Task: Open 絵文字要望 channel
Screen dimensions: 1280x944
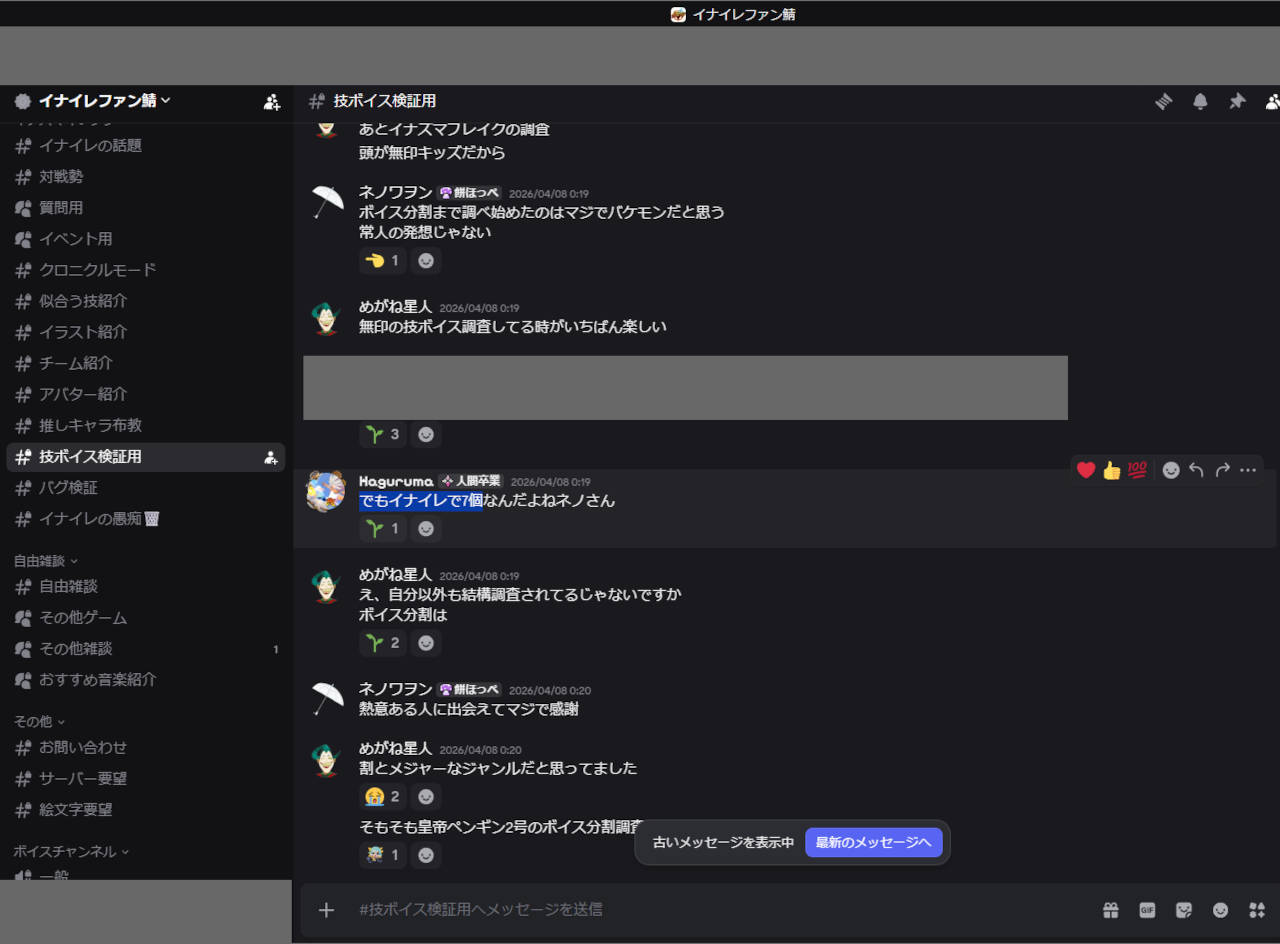Action: tap(146, 810)
